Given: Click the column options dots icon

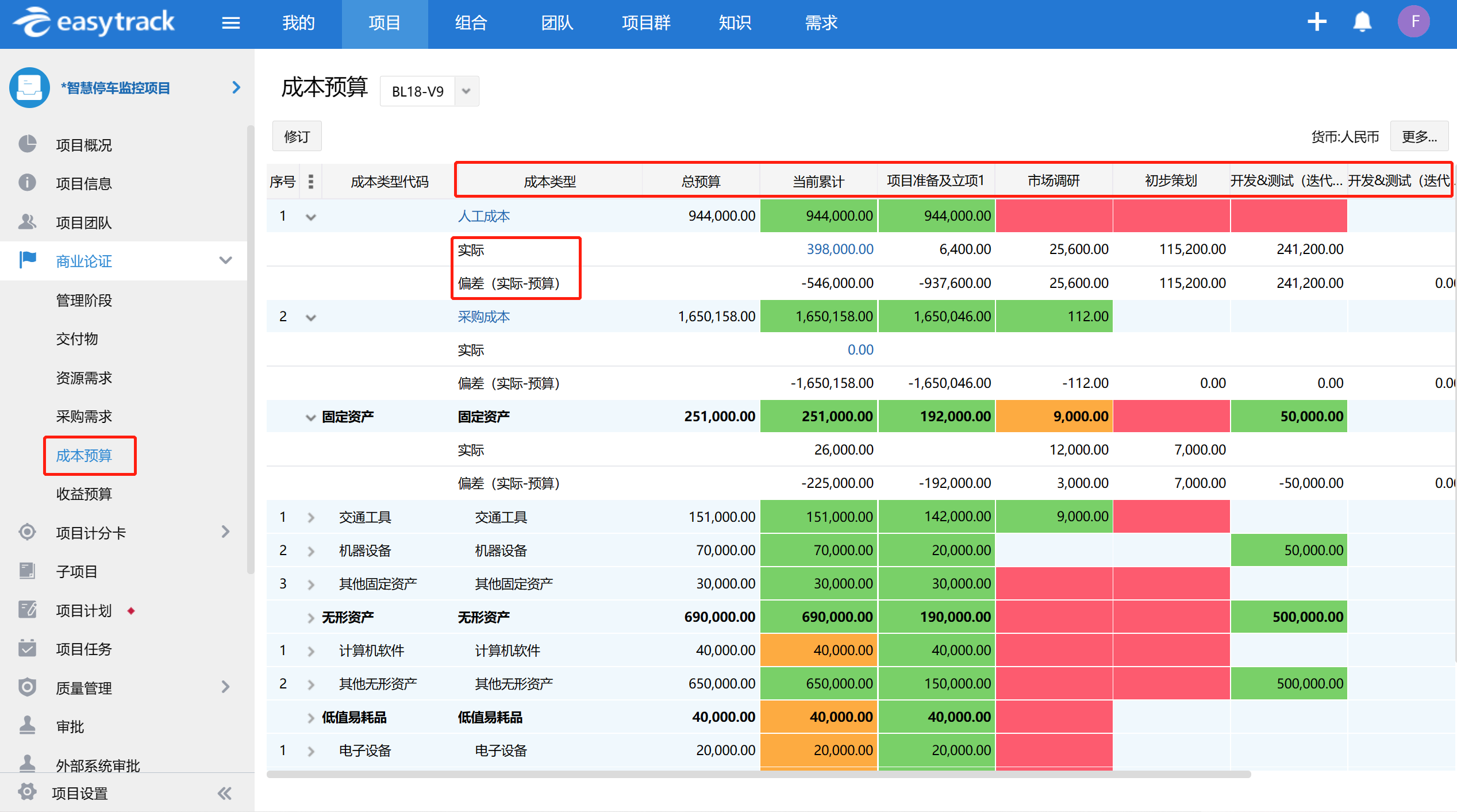Looking at the screenshot, I should pyautogui.click(x=310, y=182).
